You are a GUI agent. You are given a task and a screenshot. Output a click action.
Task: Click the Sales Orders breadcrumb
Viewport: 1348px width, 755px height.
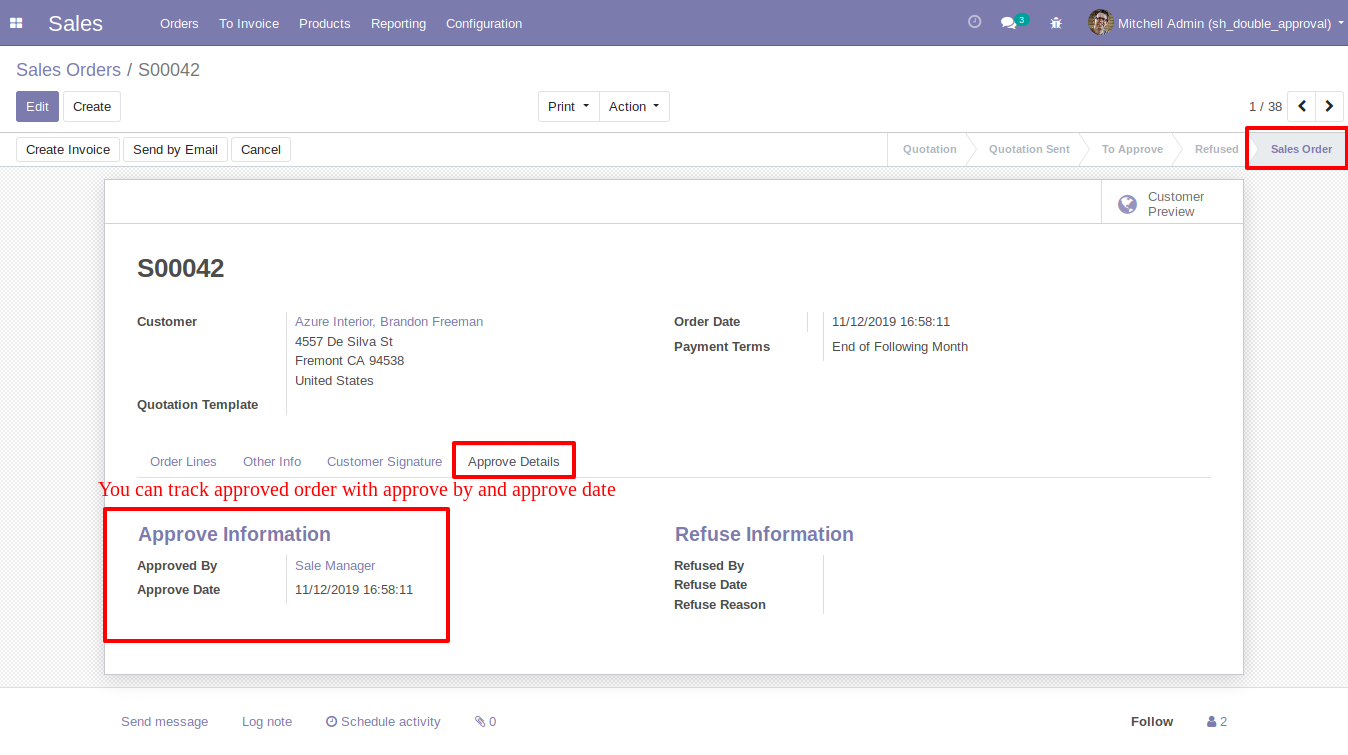68,70
